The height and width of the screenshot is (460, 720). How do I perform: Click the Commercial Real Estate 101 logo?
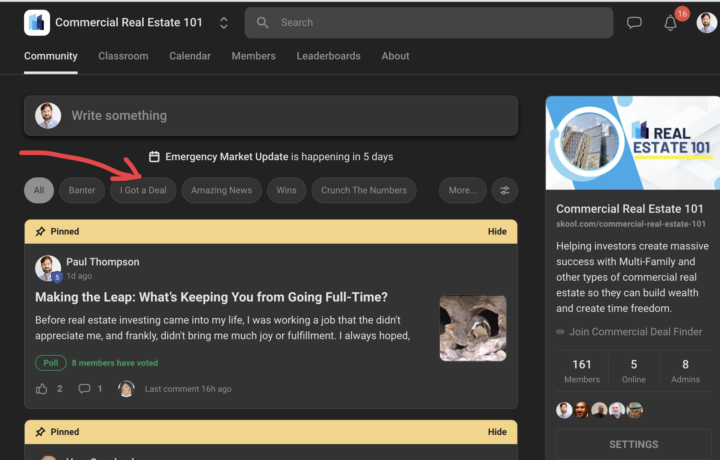tap(37, 22)
